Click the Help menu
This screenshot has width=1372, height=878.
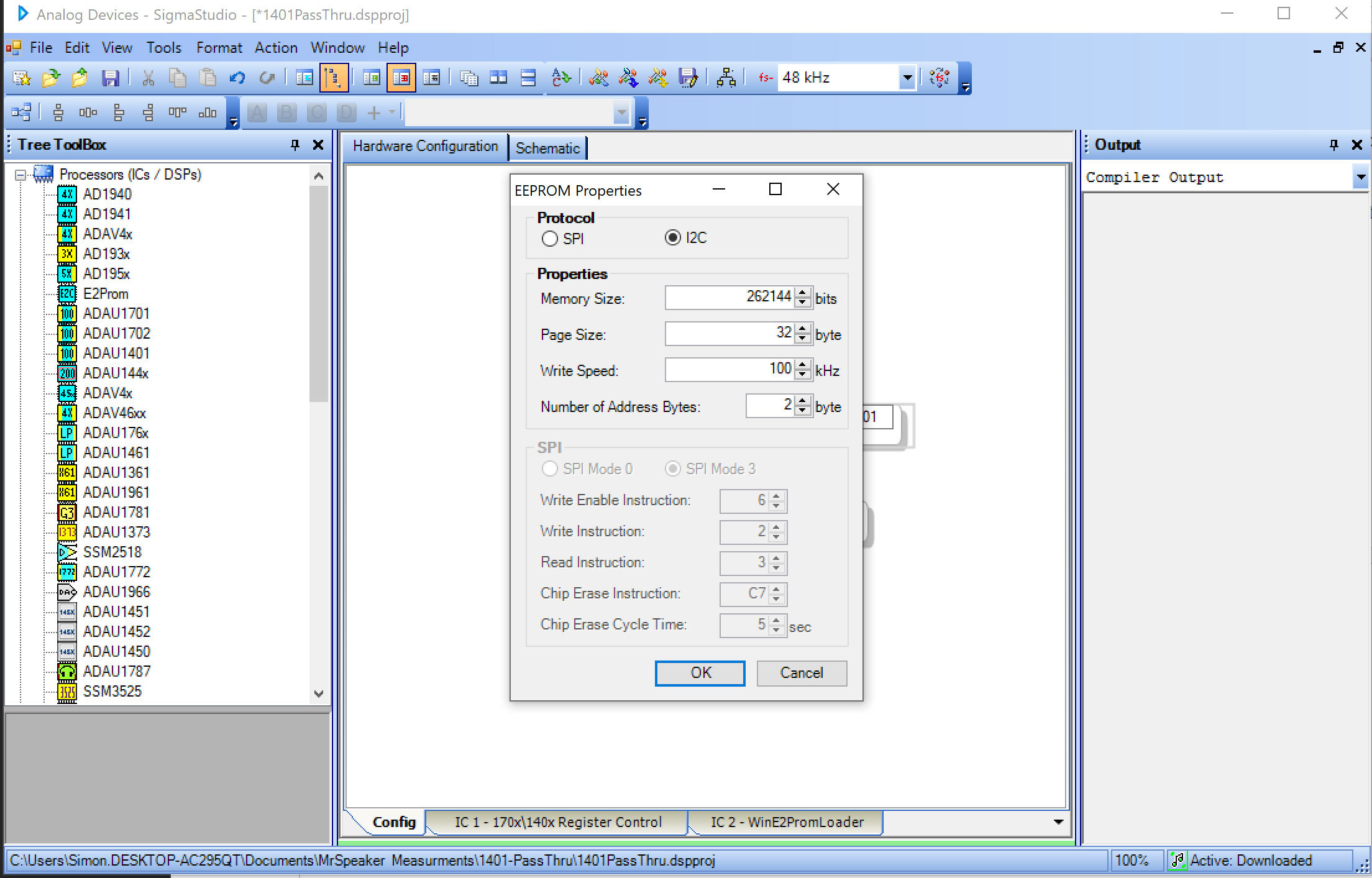(x=393, y=48)
